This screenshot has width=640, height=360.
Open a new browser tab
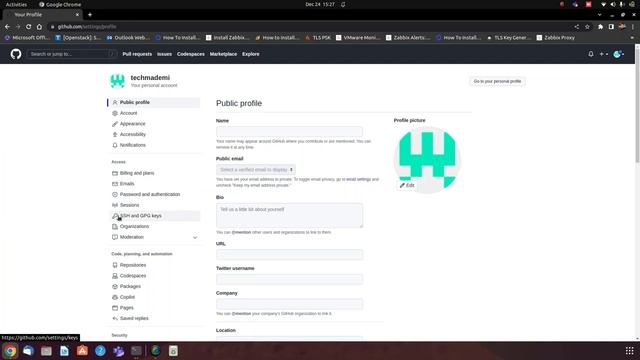tap(90, 15)
